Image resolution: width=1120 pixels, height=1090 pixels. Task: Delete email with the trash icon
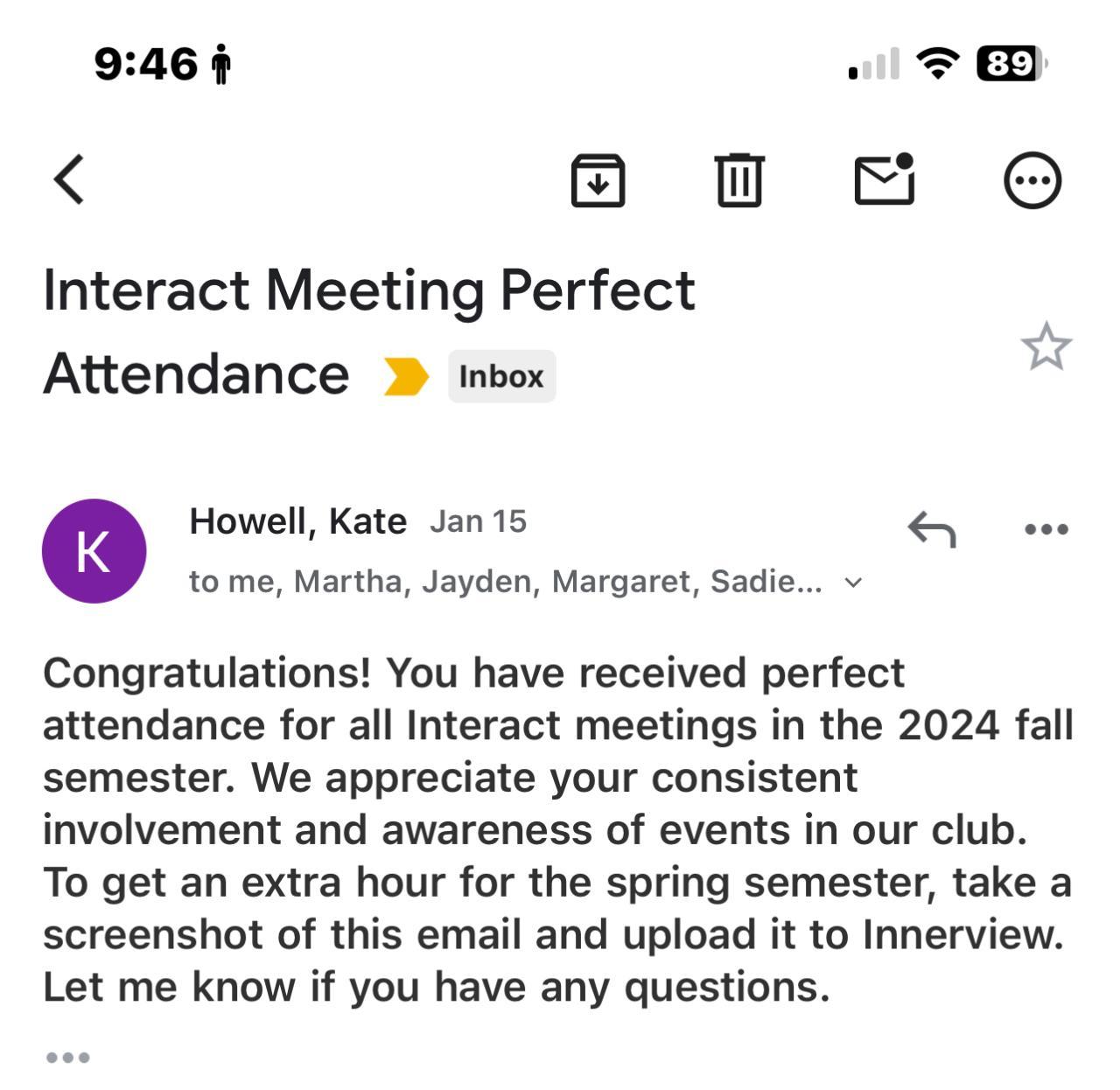(739, 180)
